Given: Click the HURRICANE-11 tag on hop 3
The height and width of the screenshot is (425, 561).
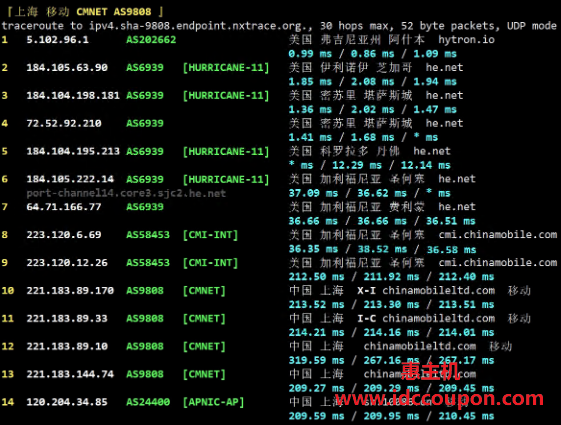Looking at the screenshot, I should (226, 96).
